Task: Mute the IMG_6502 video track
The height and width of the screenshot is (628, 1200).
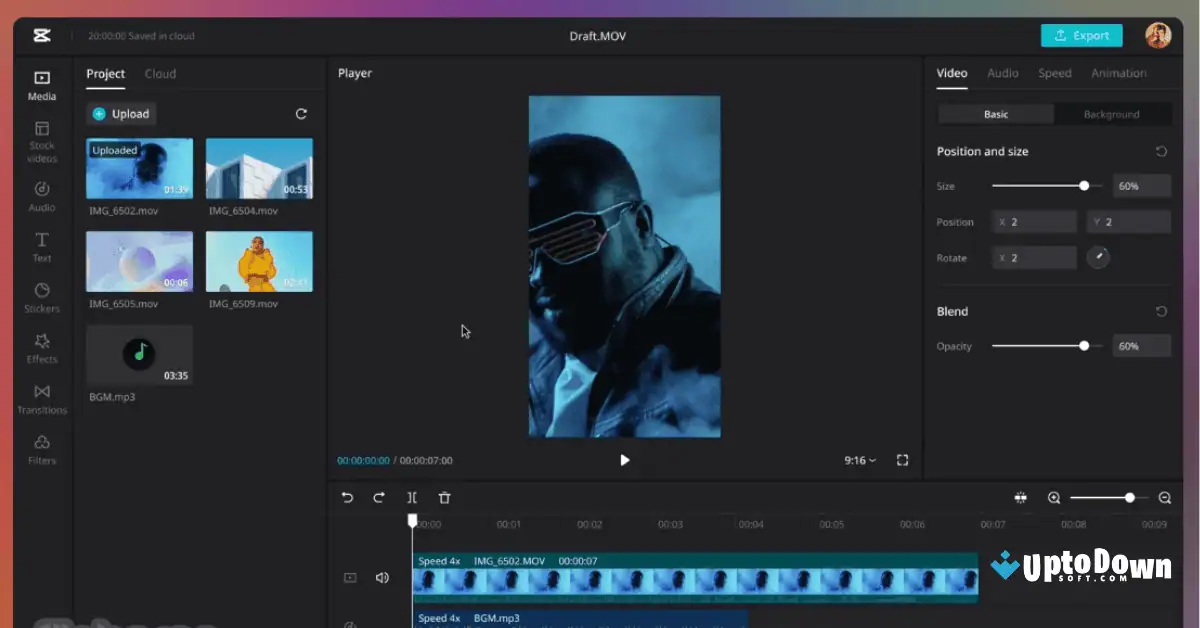Action: 382,577
